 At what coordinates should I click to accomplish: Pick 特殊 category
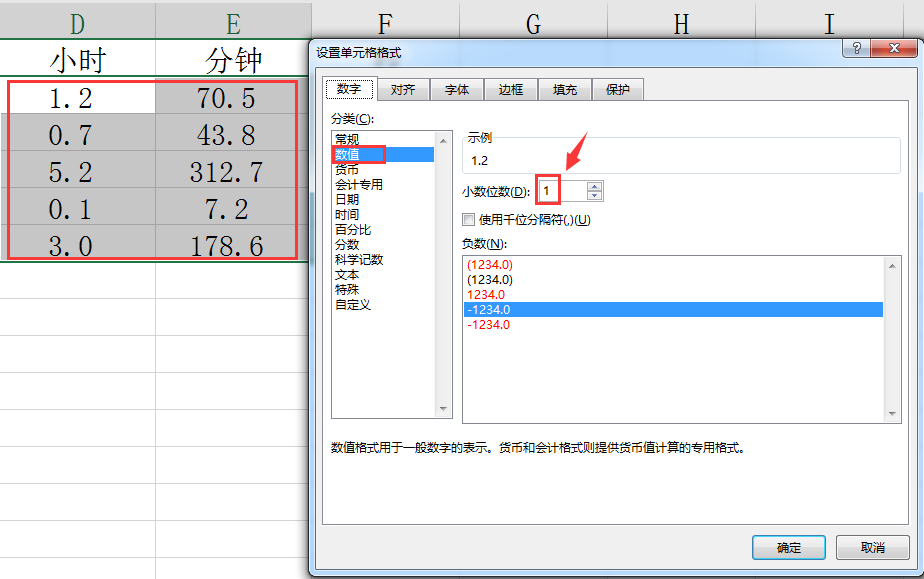click(383, 290)
